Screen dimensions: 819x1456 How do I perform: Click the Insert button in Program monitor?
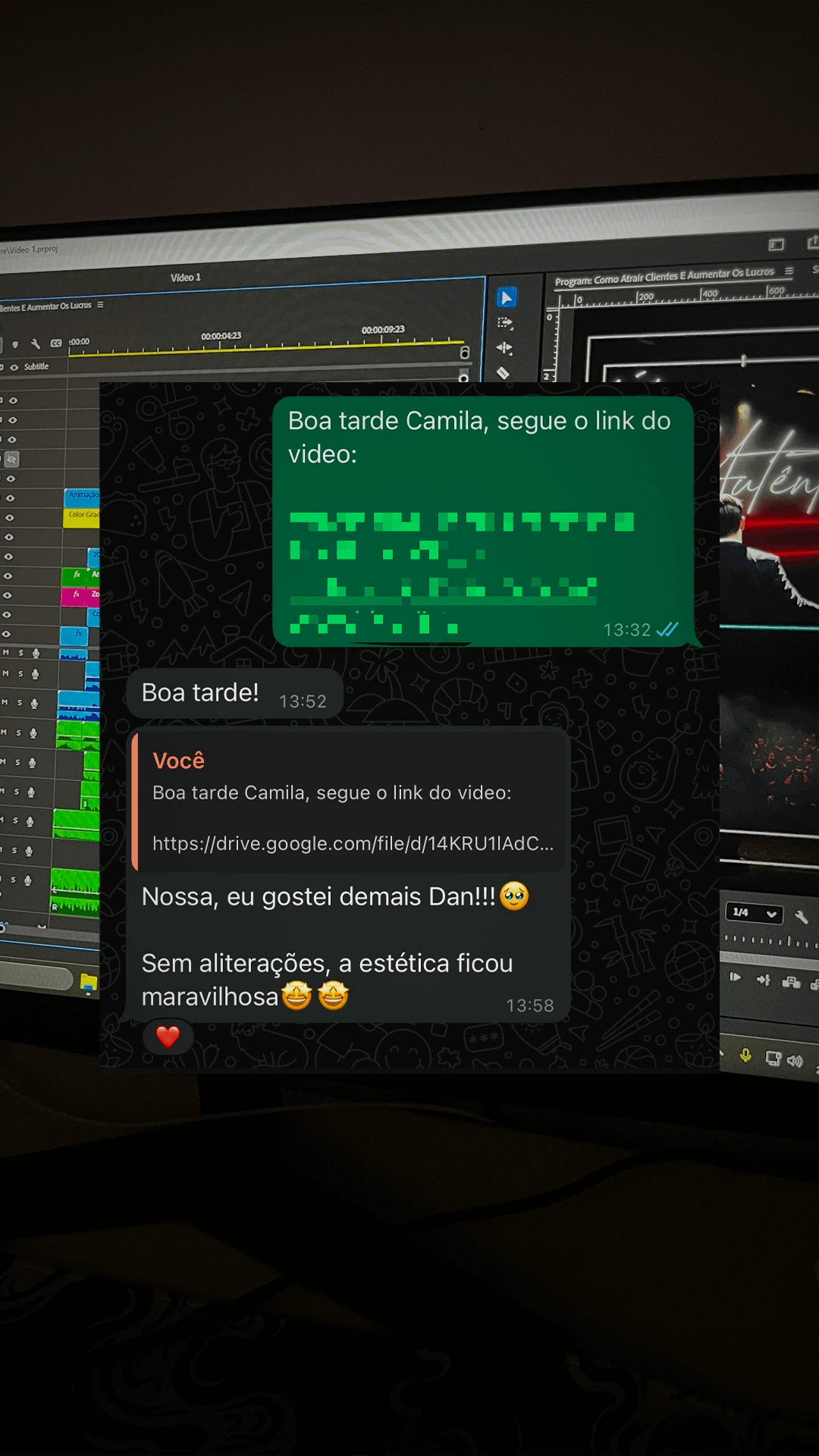tap(764, 981)
